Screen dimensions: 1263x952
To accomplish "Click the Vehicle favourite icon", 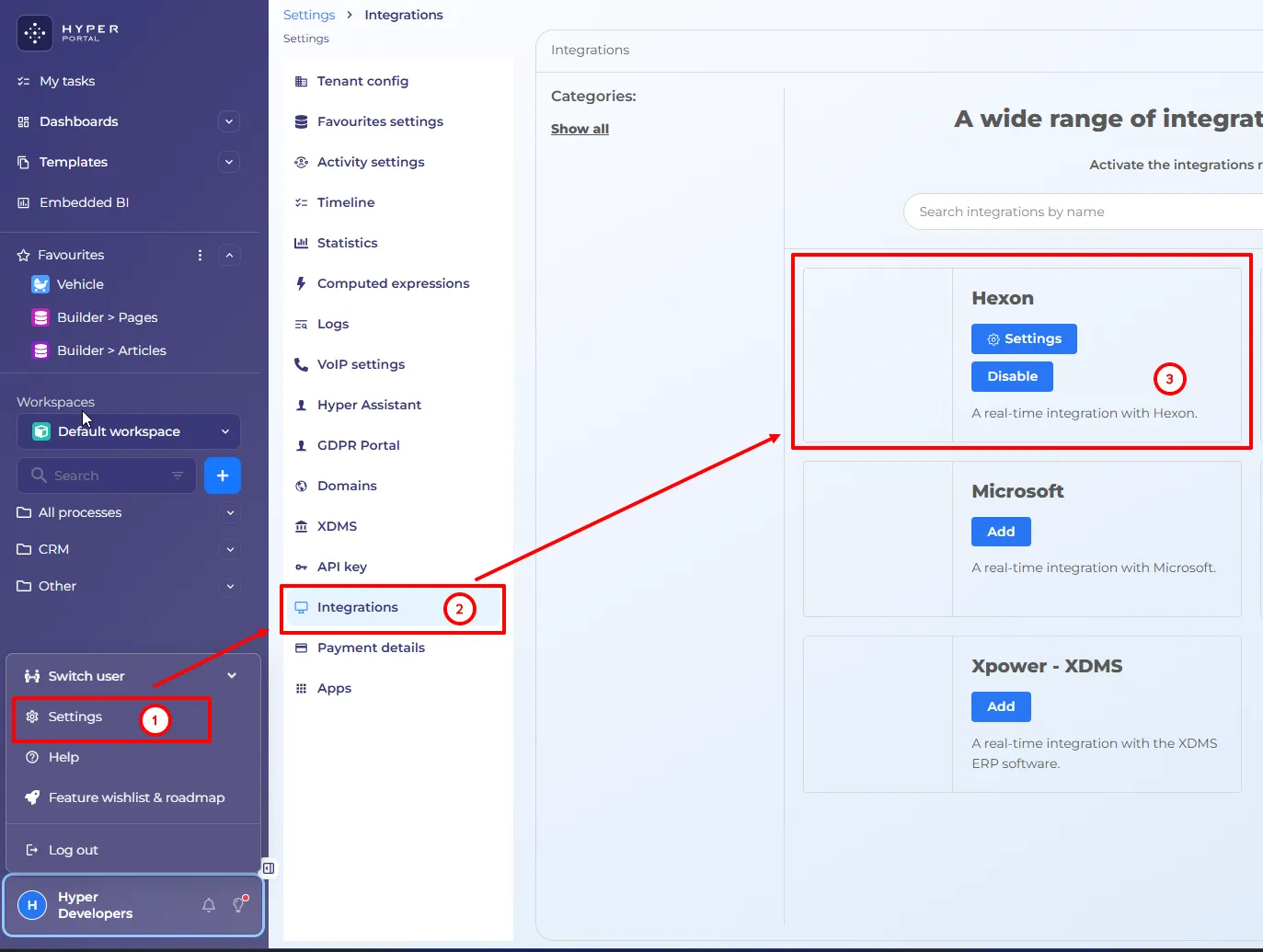I will click(40, 284).
